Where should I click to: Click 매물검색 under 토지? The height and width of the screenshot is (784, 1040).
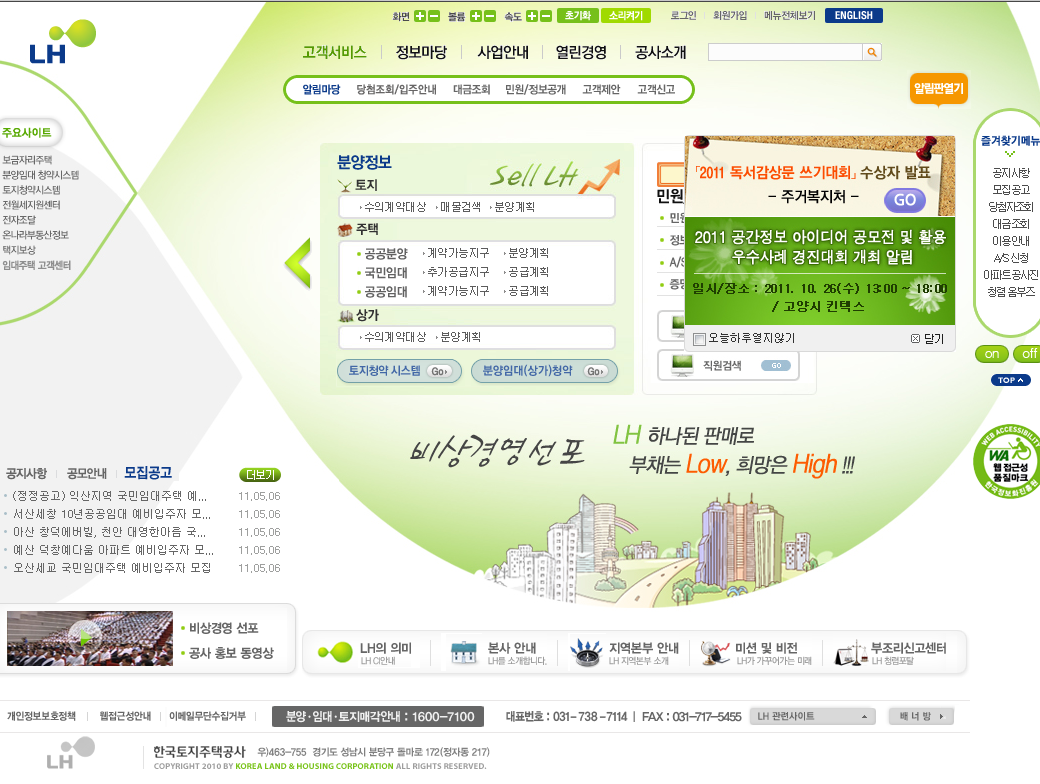coord(458,207)
